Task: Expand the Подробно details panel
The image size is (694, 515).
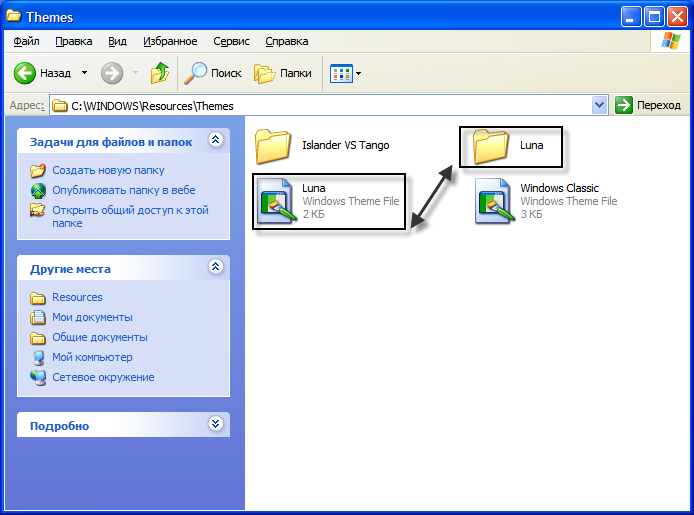Action: [216, 424]
